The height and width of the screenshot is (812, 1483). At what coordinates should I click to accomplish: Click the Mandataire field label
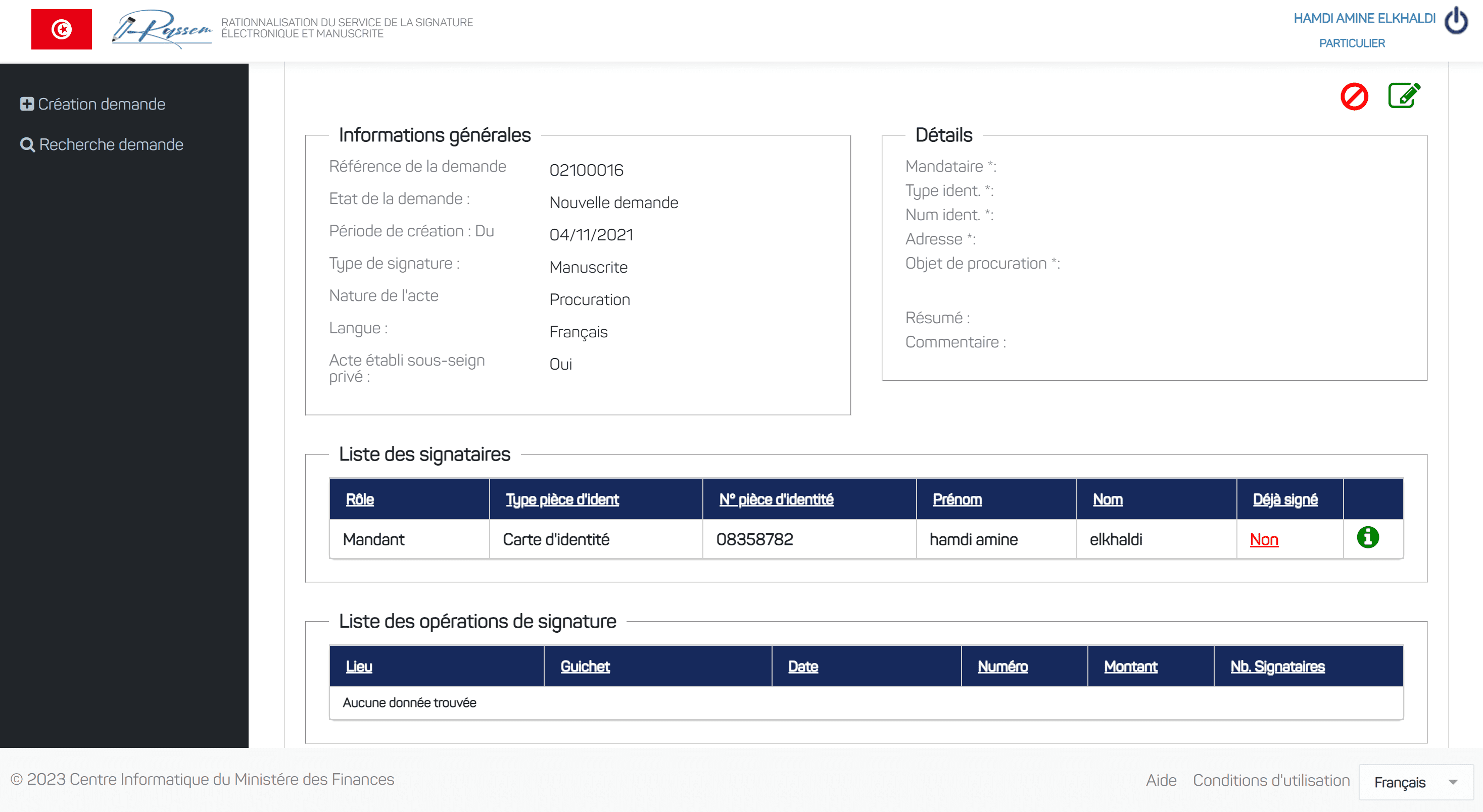pyautogui.click(x=950, y=166)
